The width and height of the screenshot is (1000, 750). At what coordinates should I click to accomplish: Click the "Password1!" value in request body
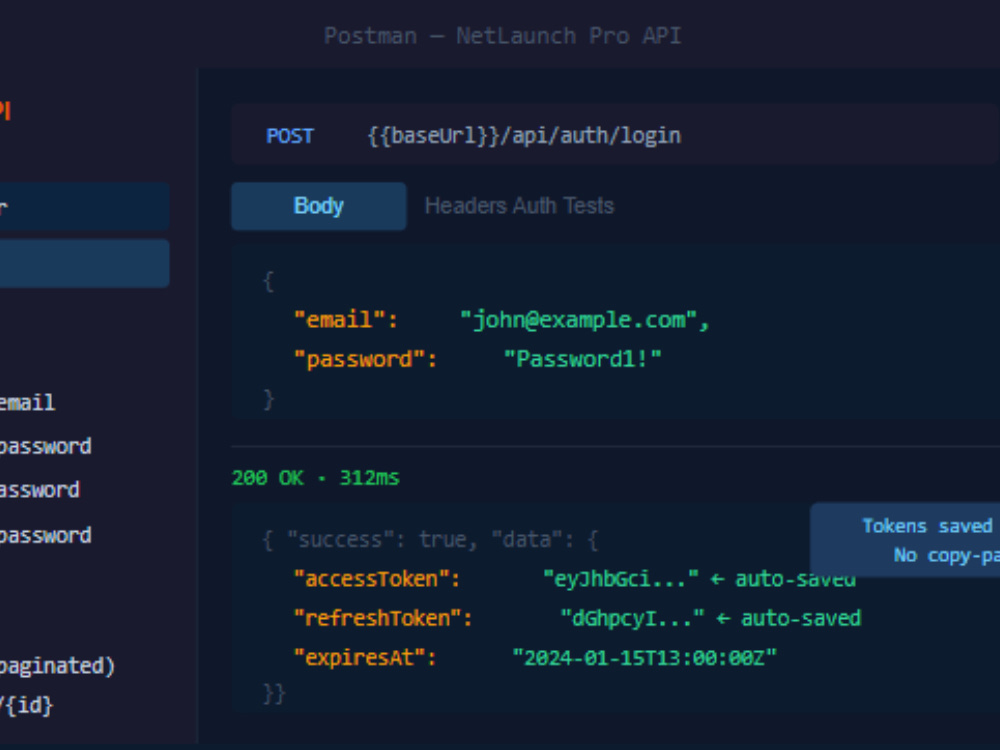coord(582,359)
